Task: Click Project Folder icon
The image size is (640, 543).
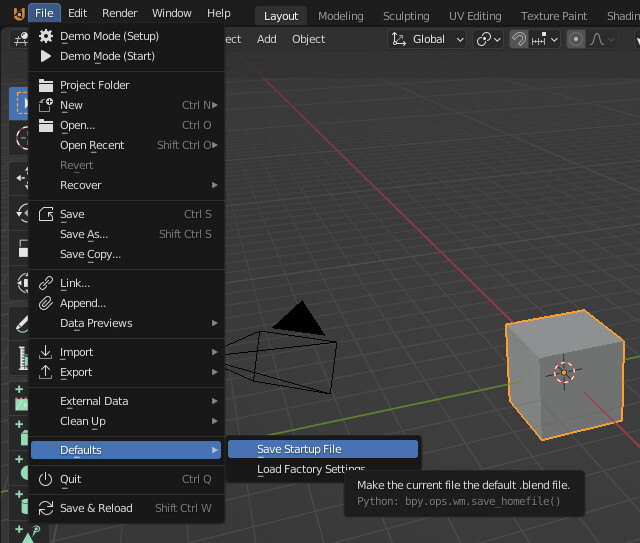Action: click(x=46, y=85)
